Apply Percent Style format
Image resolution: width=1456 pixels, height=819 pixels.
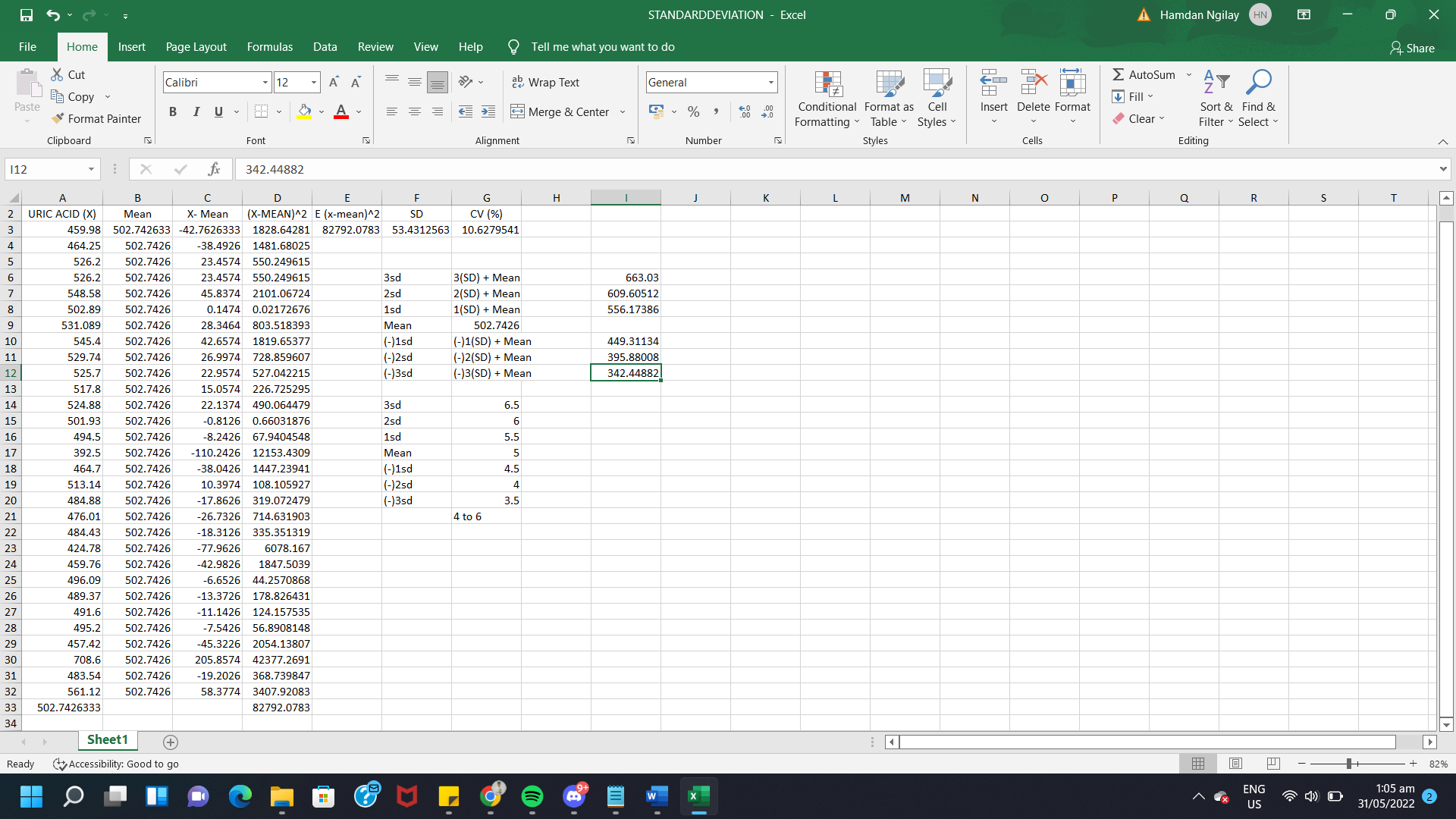pos(693,111)
